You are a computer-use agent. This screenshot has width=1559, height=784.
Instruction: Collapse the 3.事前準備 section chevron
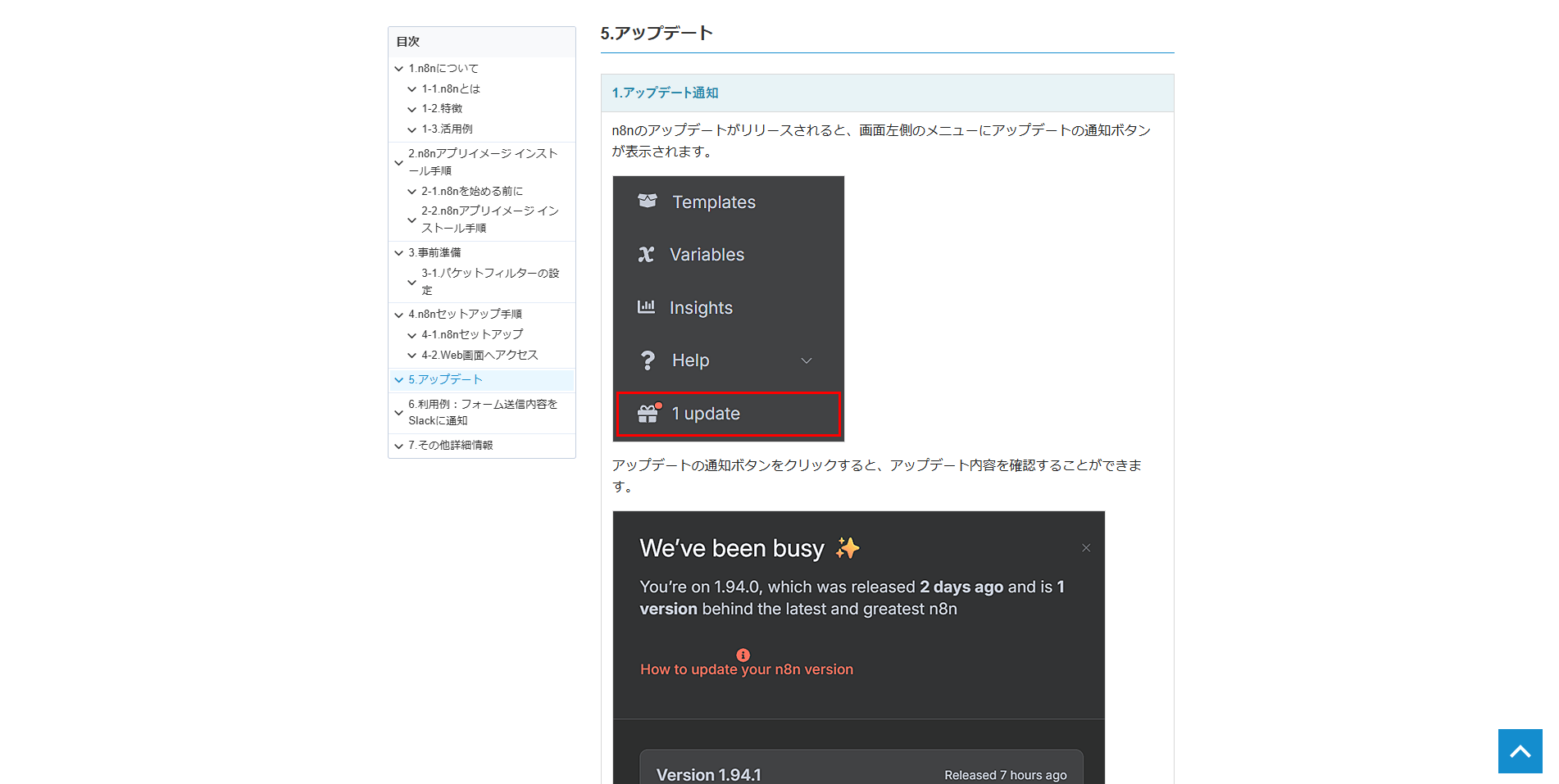(399, 253)
